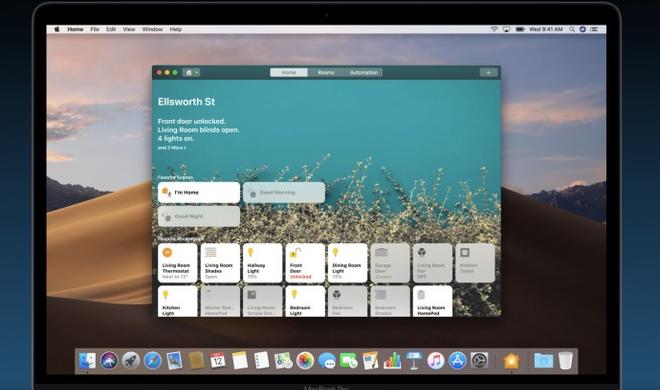660x390 pixels.
Task: Switch to the Rooms tab
Action: 326,72
